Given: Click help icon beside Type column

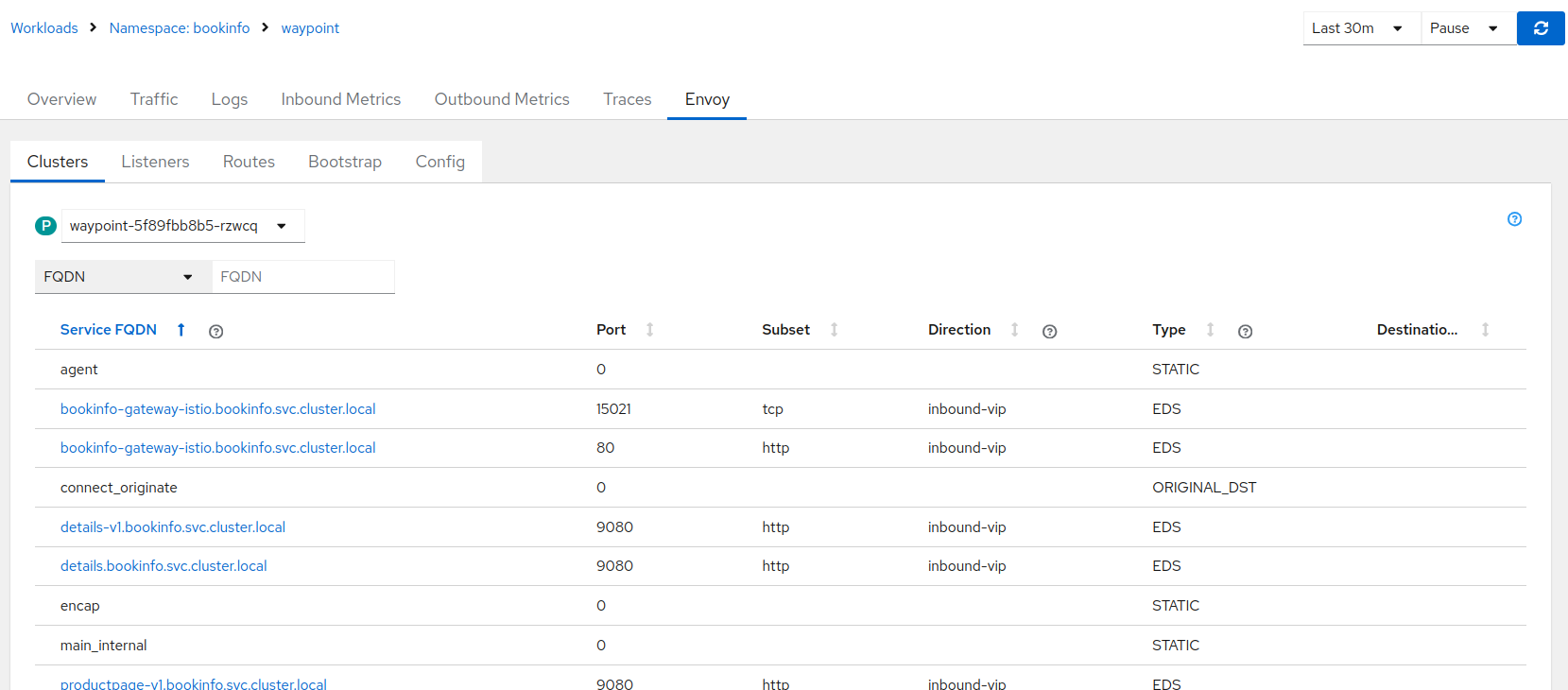Looking at the screenshot, I should (x=1245, y=332).
